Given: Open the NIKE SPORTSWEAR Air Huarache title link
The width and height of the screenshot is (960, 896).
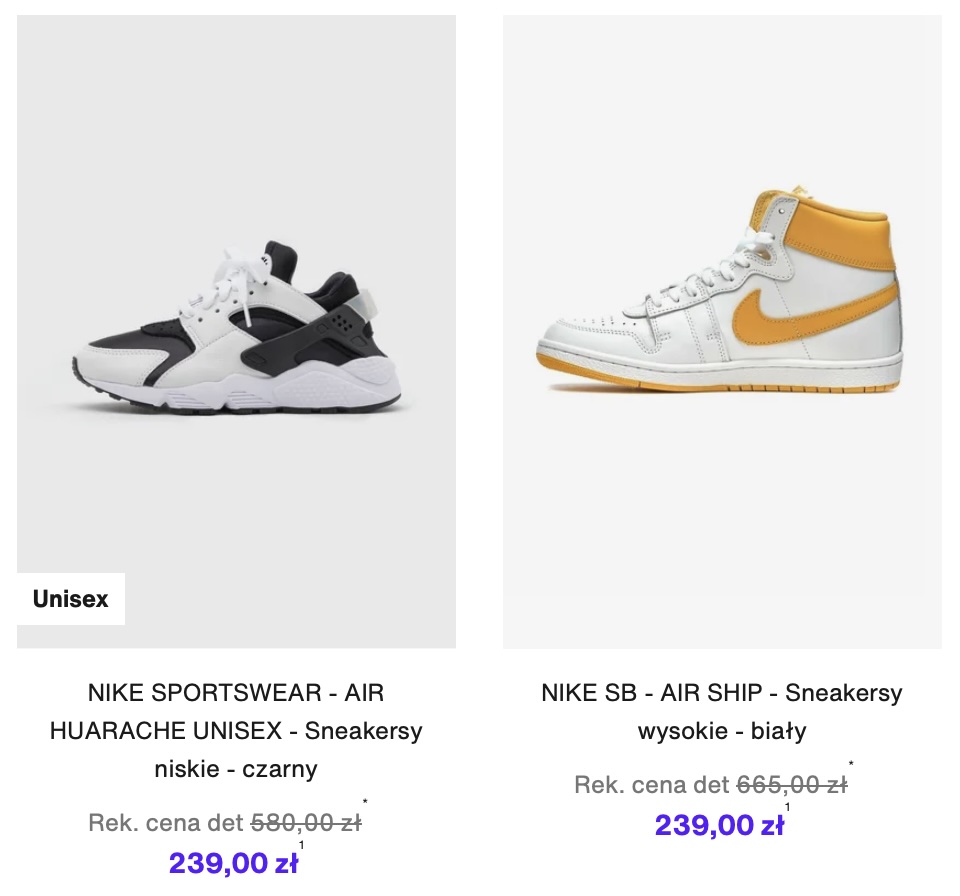Looking at the screenshot, I should (x=236, y=731).
